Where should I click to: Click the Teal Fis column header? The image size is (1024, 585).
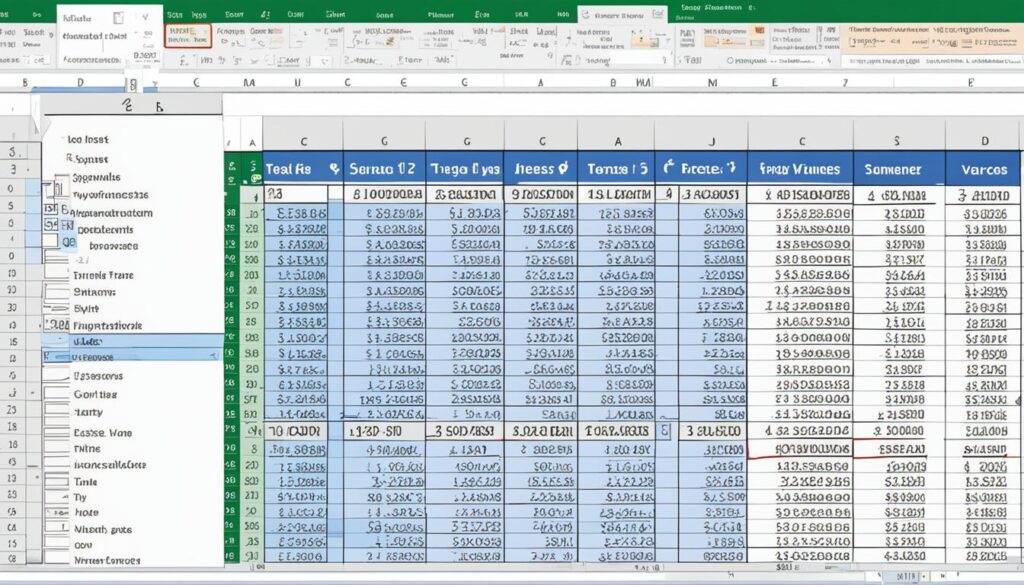[x=293, y=168]
